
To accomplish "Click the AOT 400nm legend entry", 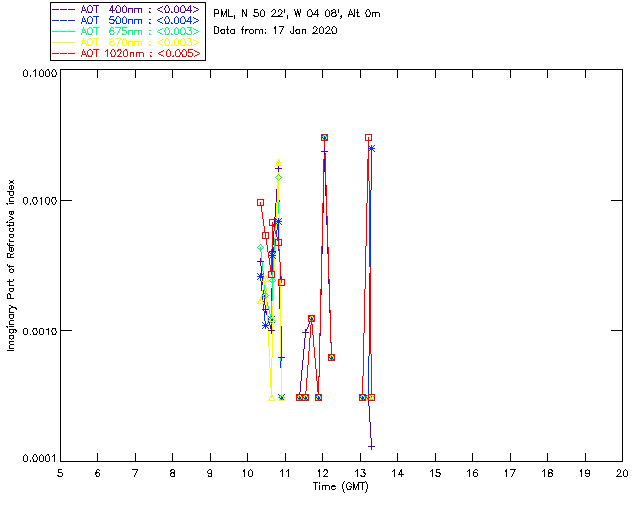I will click(x=127, y=9).
